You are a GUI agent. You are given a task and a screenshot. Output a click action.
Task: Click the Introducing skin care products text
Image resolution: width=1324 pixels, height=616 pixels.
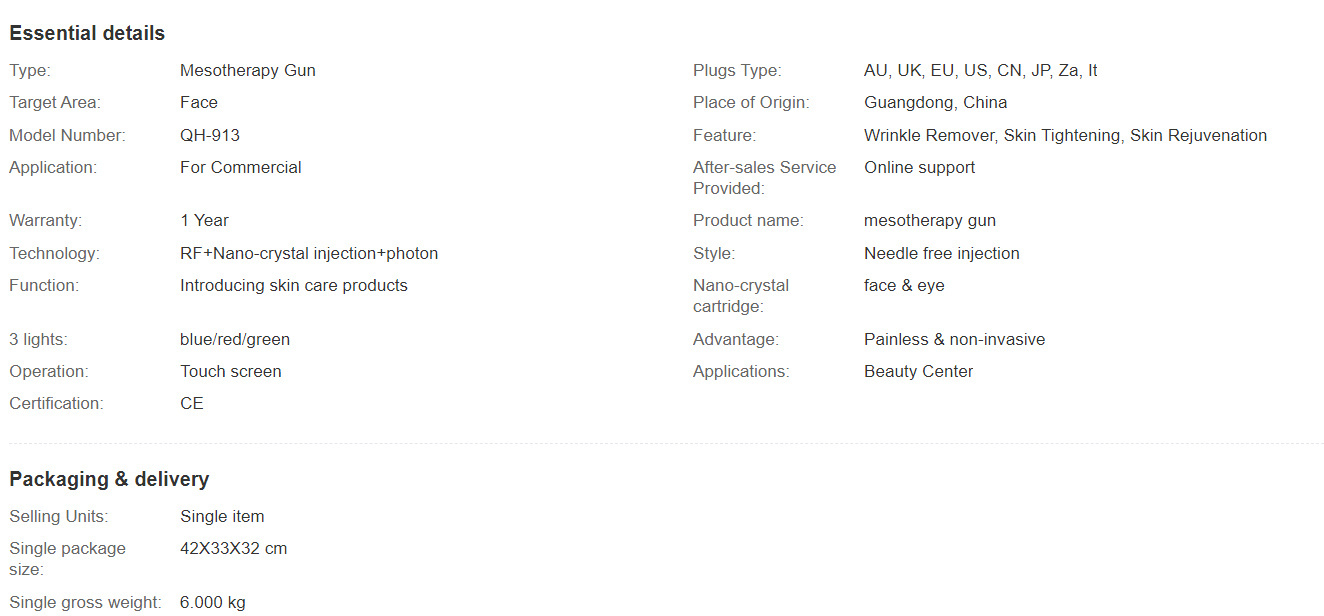tap(293, 285)
